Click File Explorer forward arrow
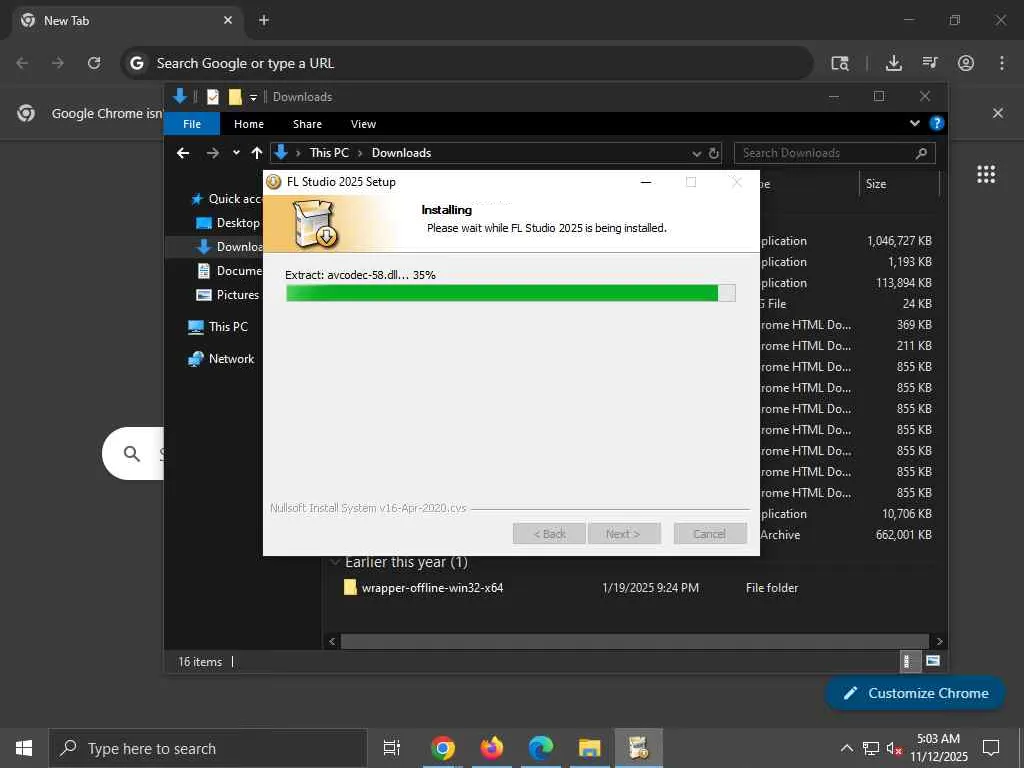Screen dimensions: 1024x768 click(212, 153)
